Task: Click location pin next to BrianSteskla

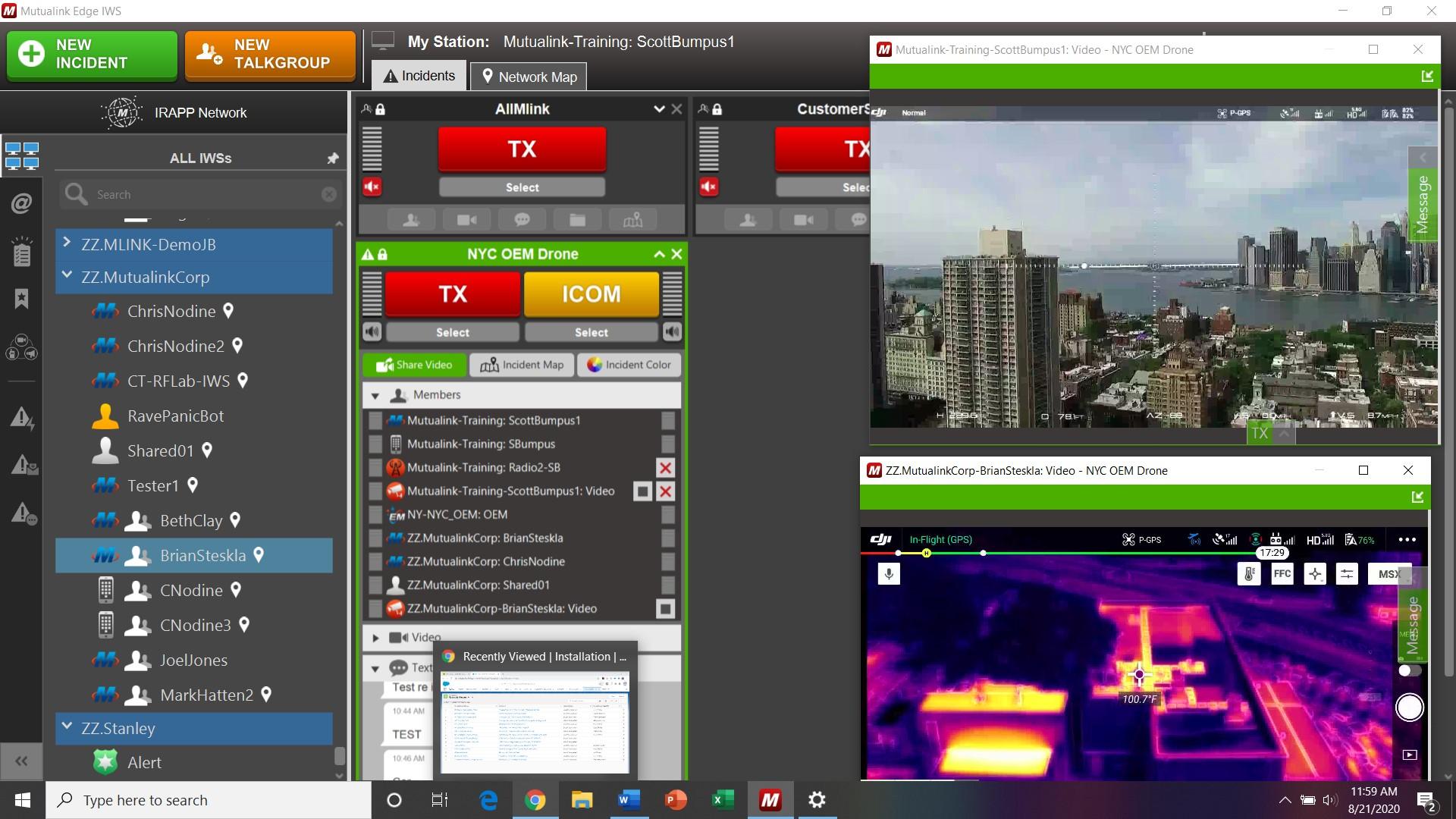Action: pos(259,555)
